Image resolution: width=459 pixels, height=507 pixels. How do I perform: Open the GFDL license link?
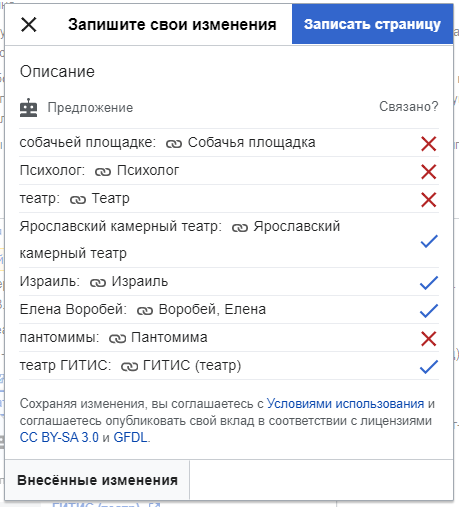(130, 437)
